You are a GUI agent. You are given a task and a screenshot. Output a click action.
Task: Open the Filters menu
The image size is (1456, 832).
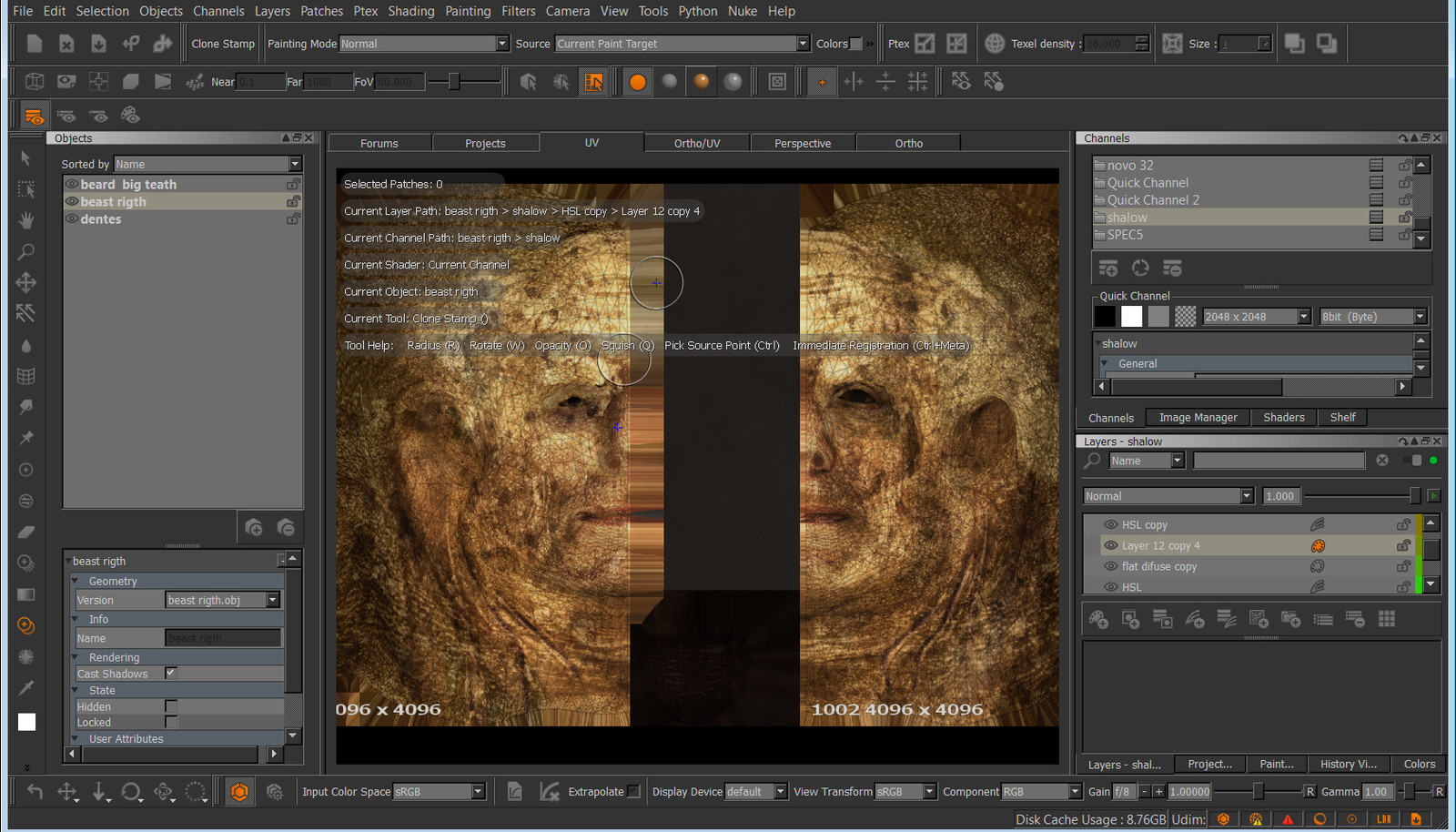tap(518, 11)
